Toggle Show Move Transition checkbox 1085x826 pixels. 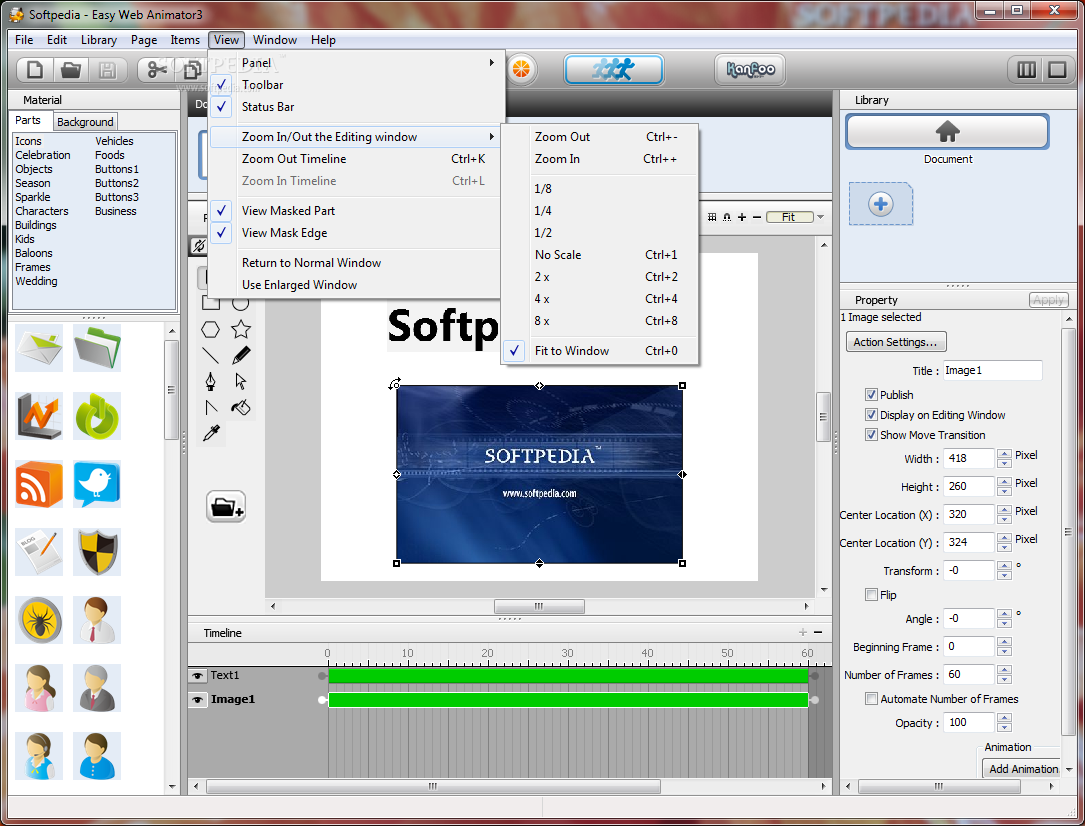(x=871, y=435)
